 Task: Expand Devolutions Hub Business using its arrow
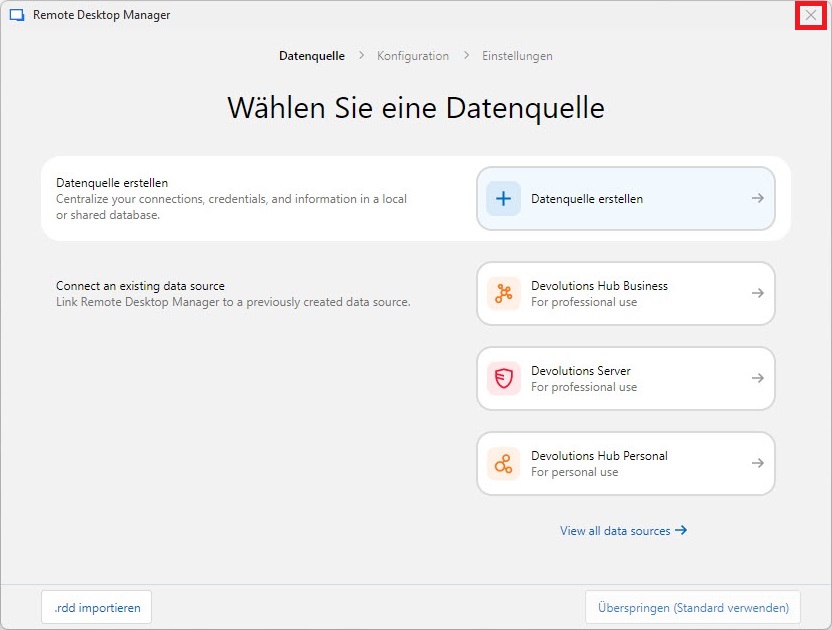758,294
